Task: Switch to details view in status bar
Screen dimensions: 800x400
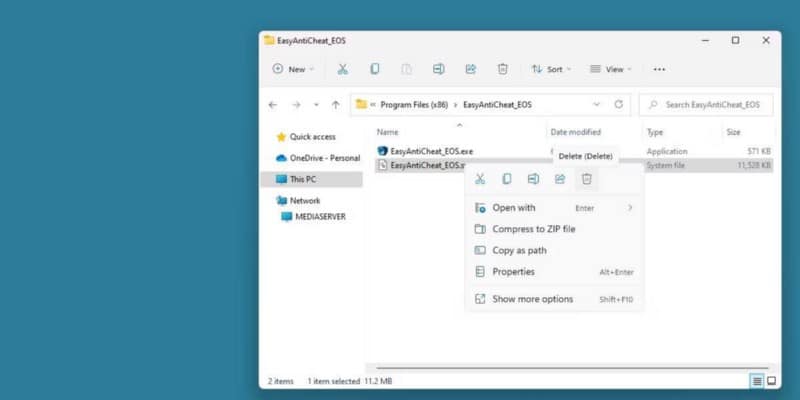Action: [x=757, y=381]
